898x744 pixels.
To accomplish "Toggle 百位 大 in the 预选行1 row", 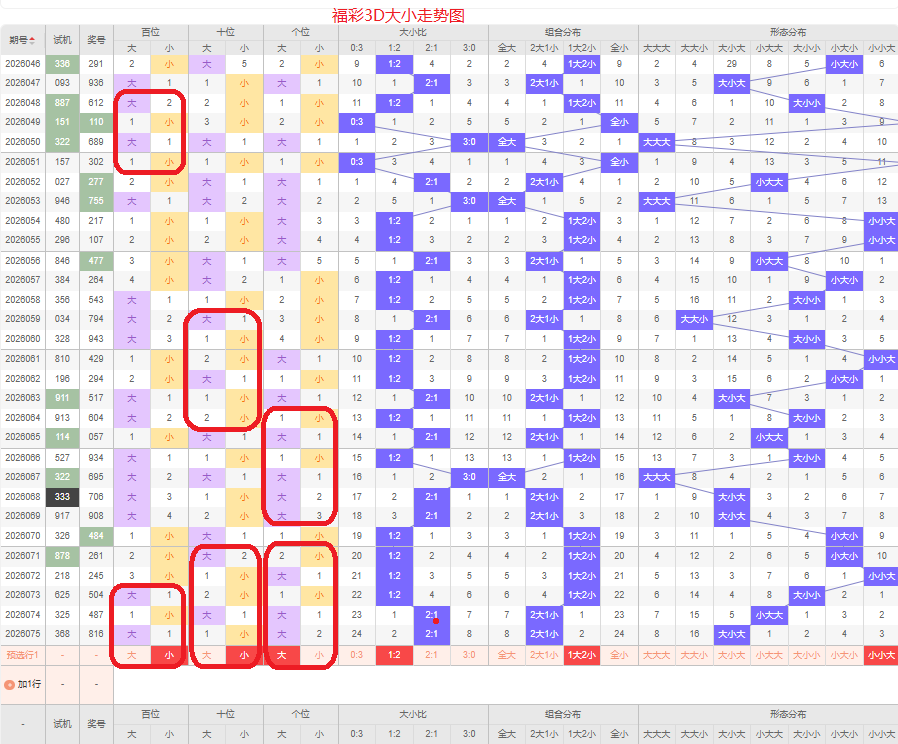I will point(132,655).
